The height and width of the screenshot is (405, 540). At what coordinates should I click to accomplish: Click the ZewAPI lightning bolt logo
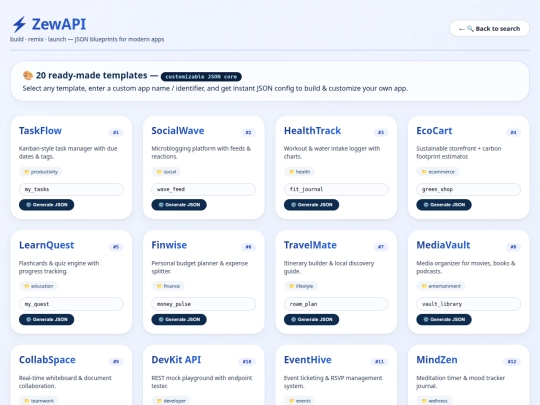[19, 25]
